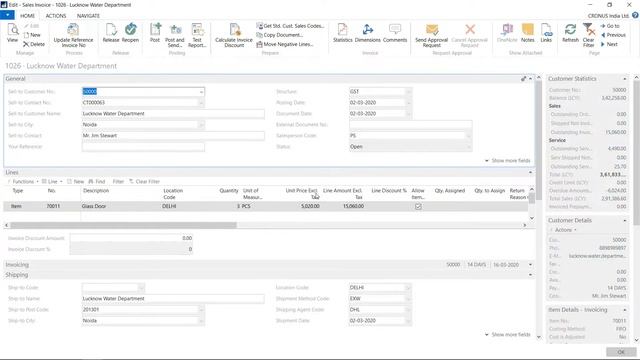Click New in the Lines toolbar

tap(76, 182)
